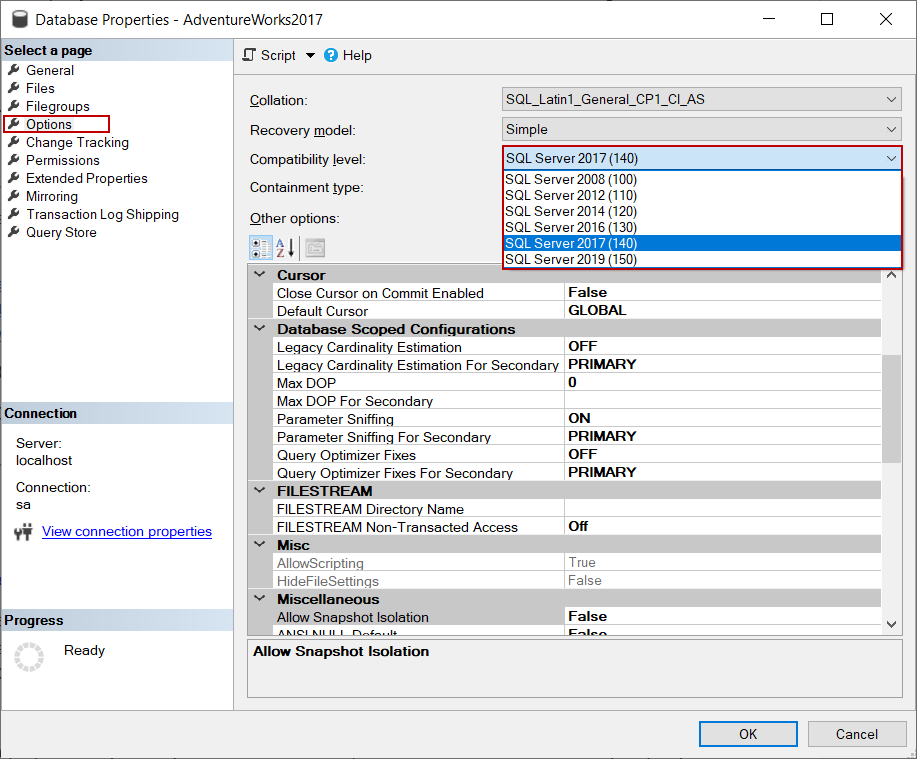This screenshot has height=759, width=917.
Task: Click the database icon in title bar
Action: (18, 19)
